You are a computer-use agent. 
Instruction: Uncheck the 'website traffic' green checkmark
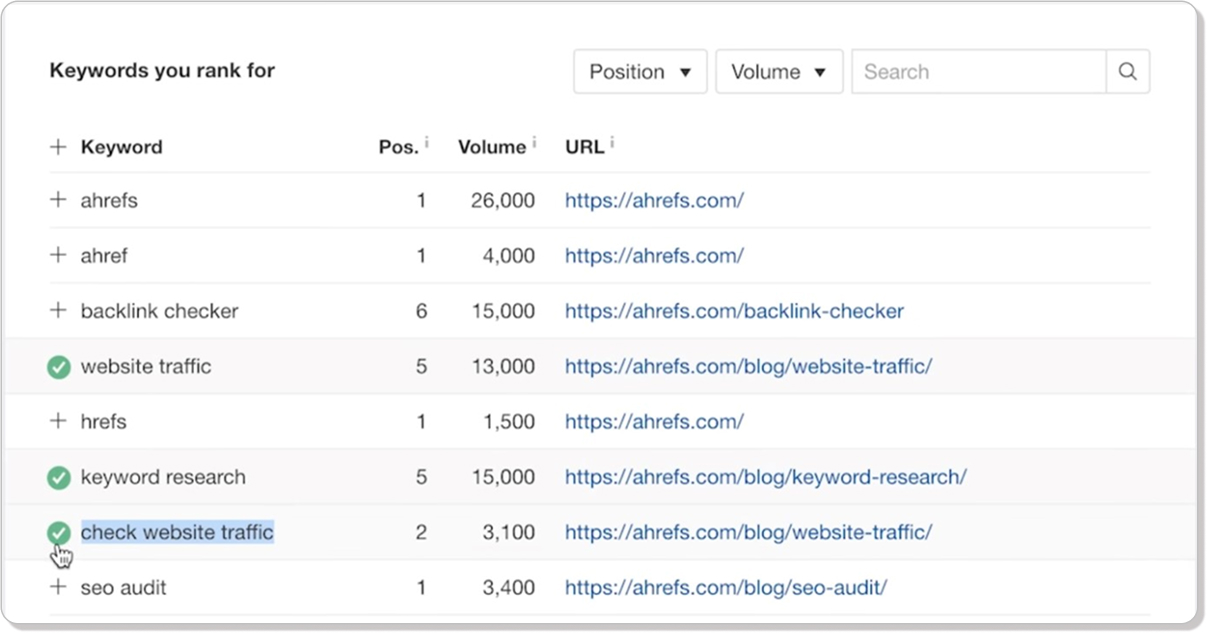(59, 367)
